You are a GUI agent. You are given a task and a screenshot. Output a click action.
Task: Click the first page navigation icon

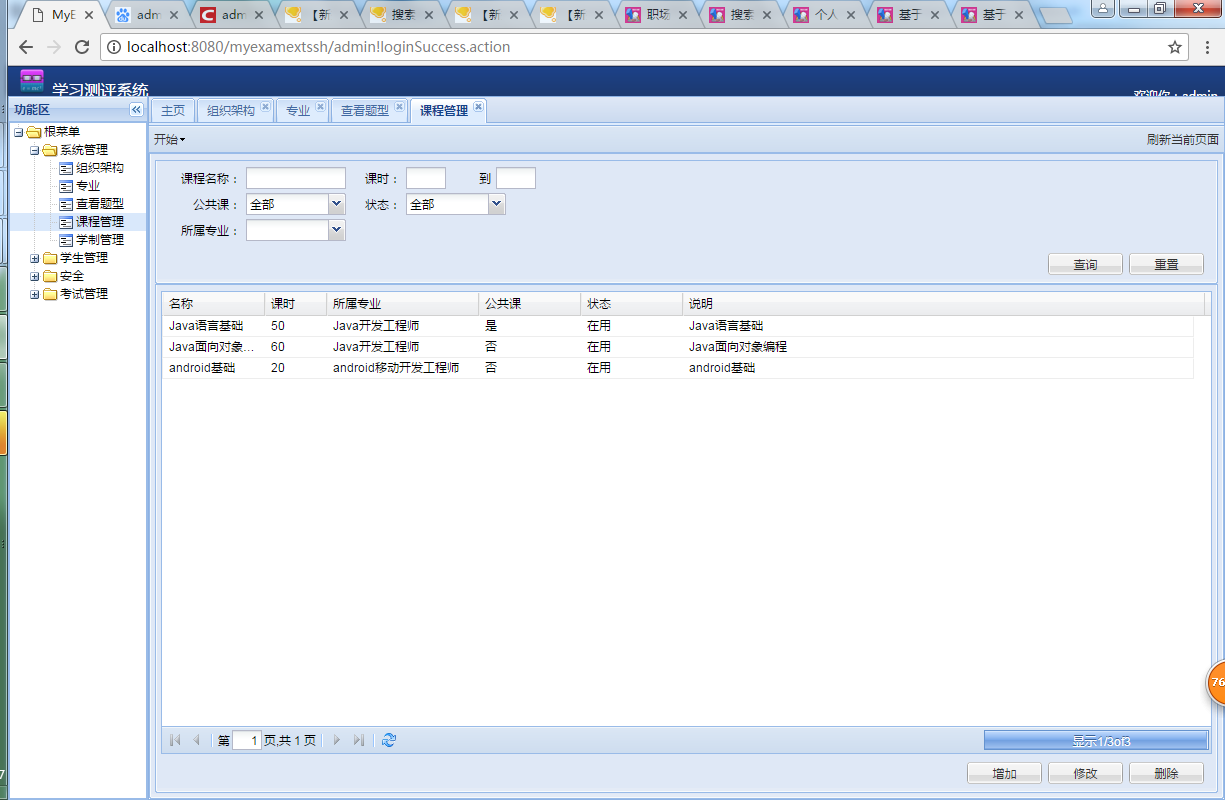coord(174,740)
